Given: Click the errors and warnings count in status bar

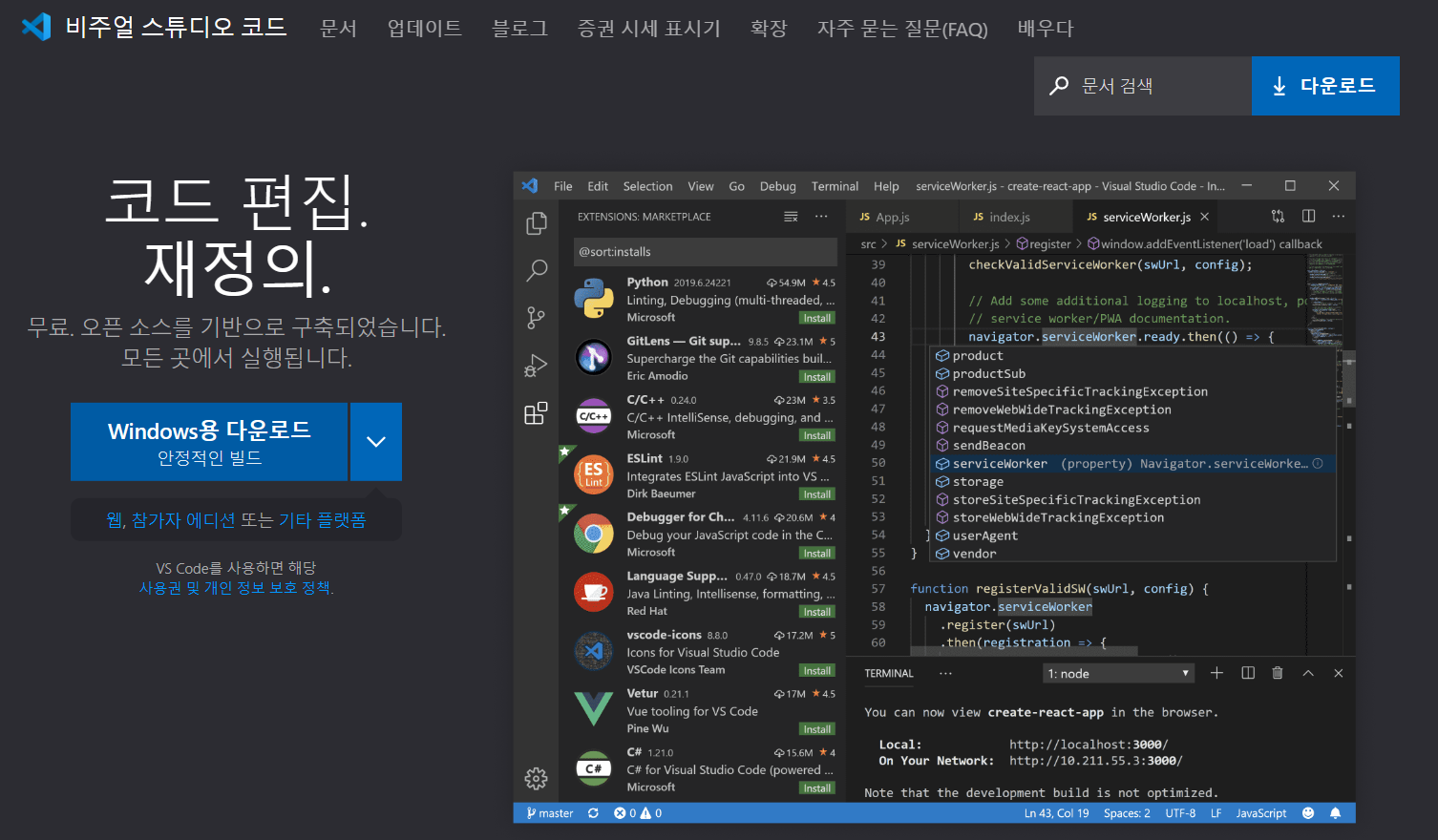Looking at the screenshot, I should tap(639, 813).
